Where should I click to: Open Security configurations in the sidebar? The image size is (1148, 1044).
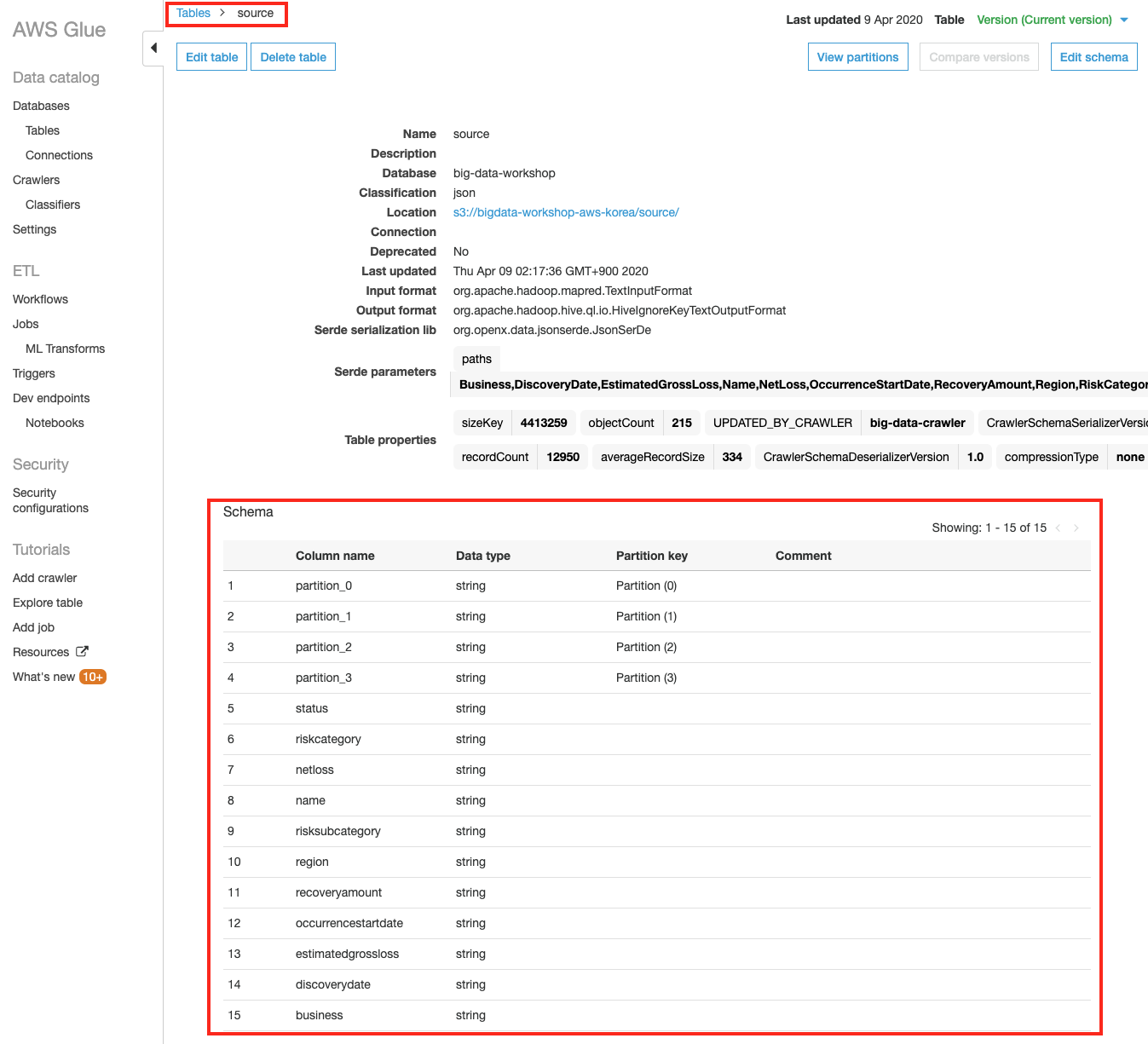click(50, 500)
